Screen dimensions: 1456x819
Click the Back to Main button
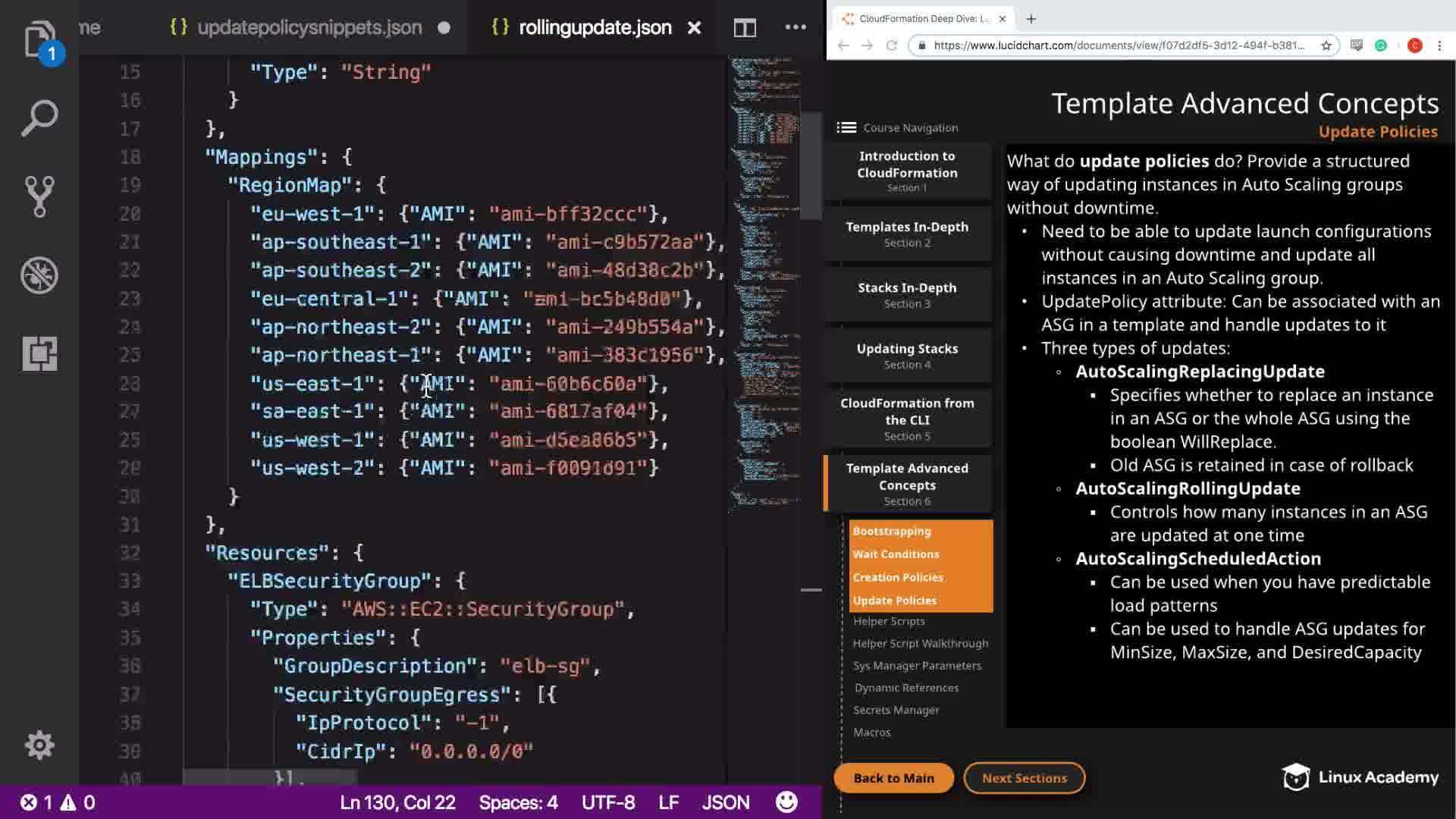pos(893,778)
